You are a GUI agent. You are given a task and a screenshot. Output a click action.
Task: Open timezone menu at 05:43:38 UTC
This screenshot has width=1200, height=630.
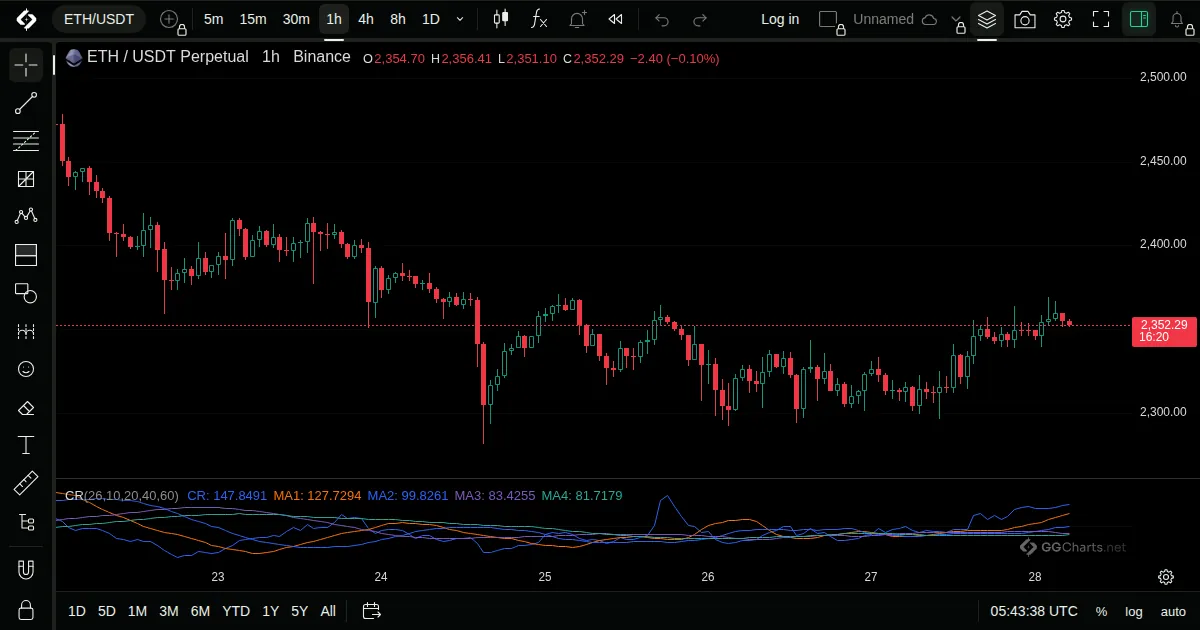(1034, 611)
